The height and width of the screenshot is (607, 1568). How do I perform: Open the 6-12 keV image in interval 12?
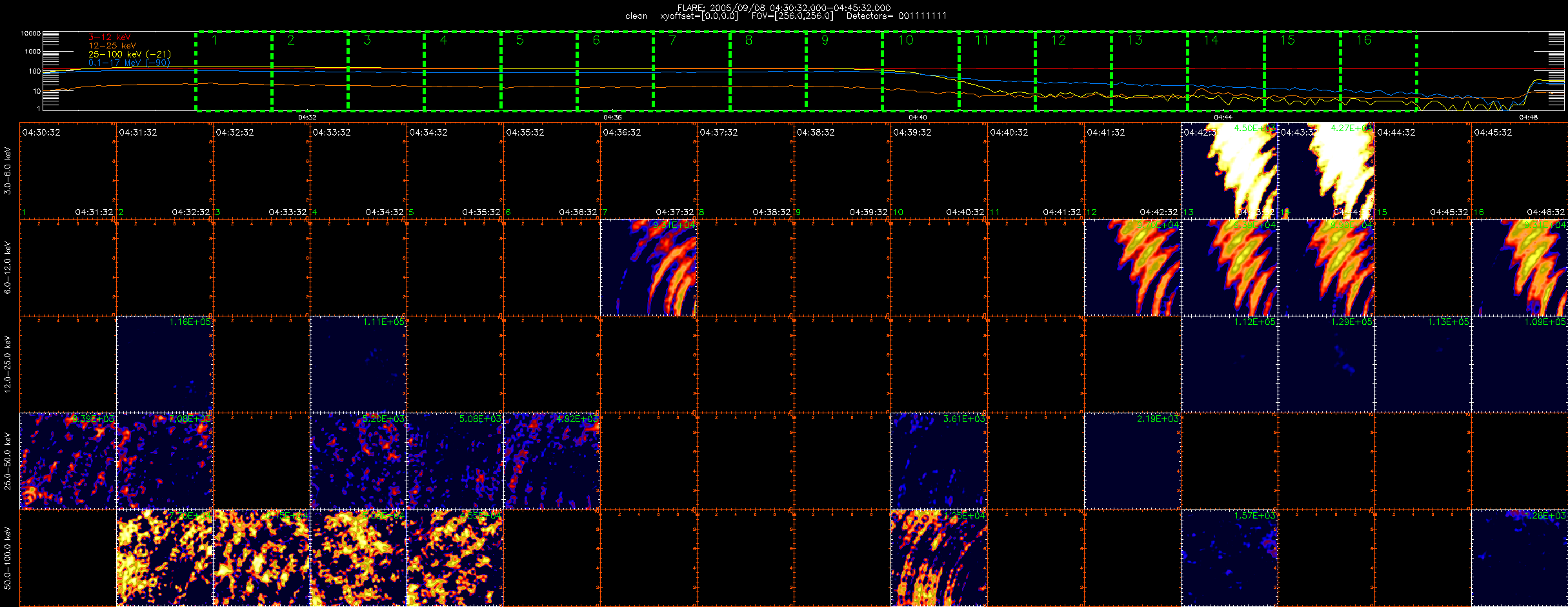click(x=1133, y=267)
